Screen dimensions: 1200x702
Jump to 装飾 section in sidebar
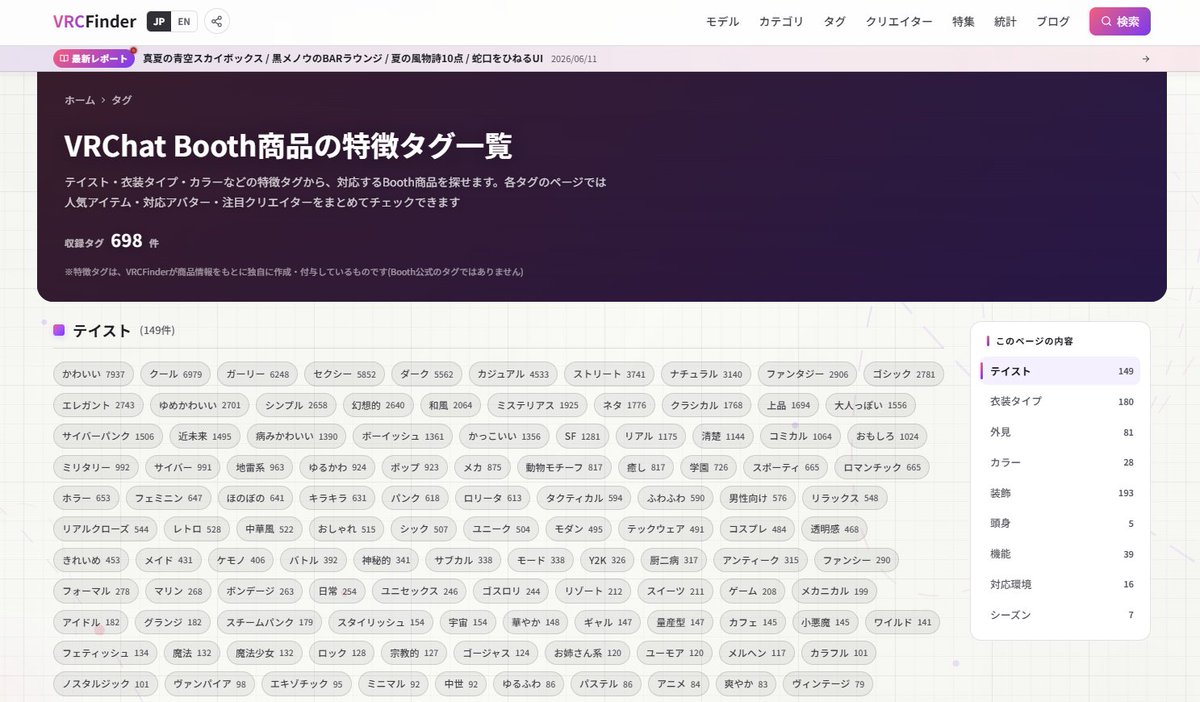click(1060, 493)
